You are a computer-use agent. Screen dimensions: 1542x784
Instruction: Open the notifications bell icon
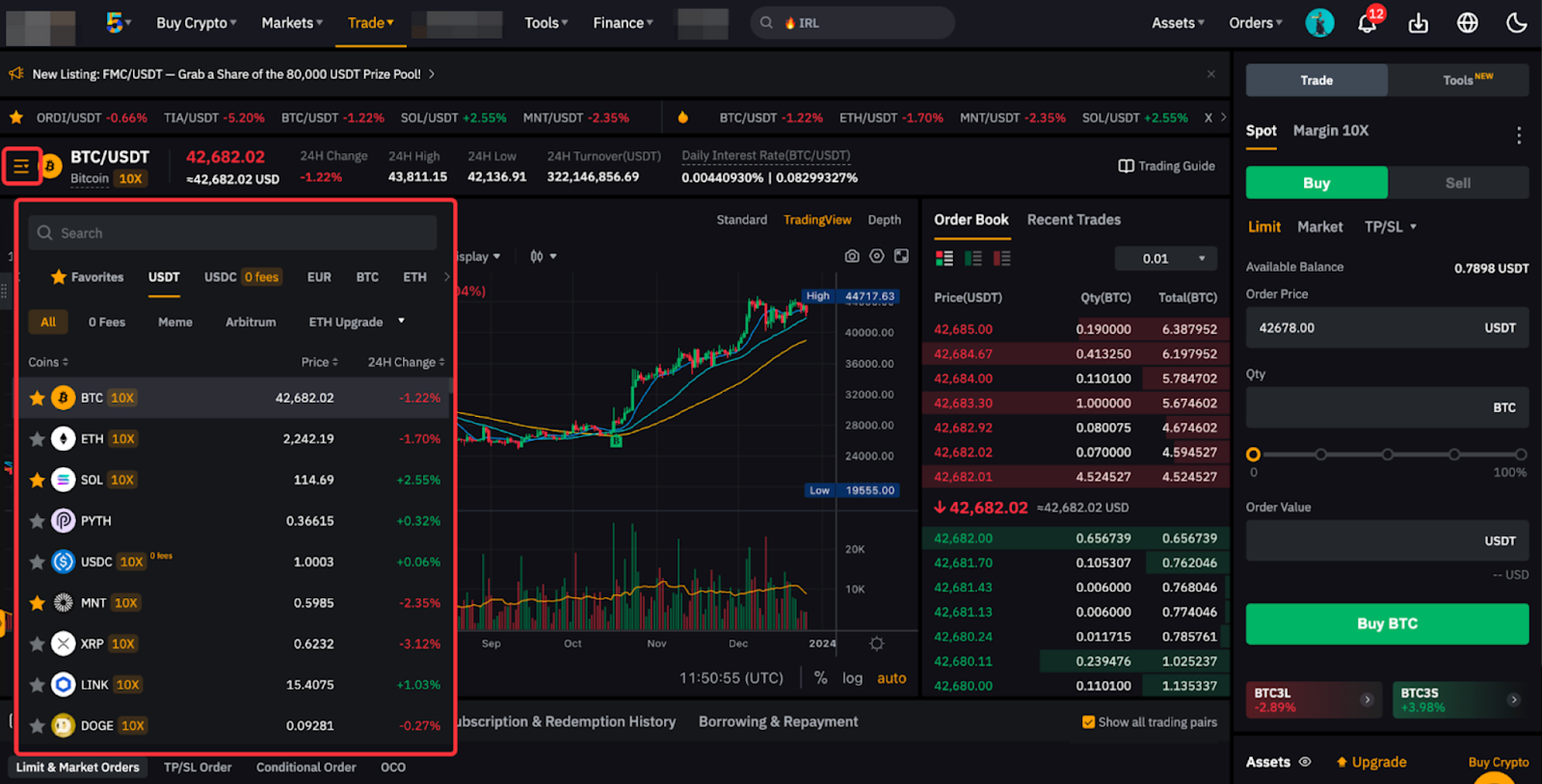coord(1367,23)
